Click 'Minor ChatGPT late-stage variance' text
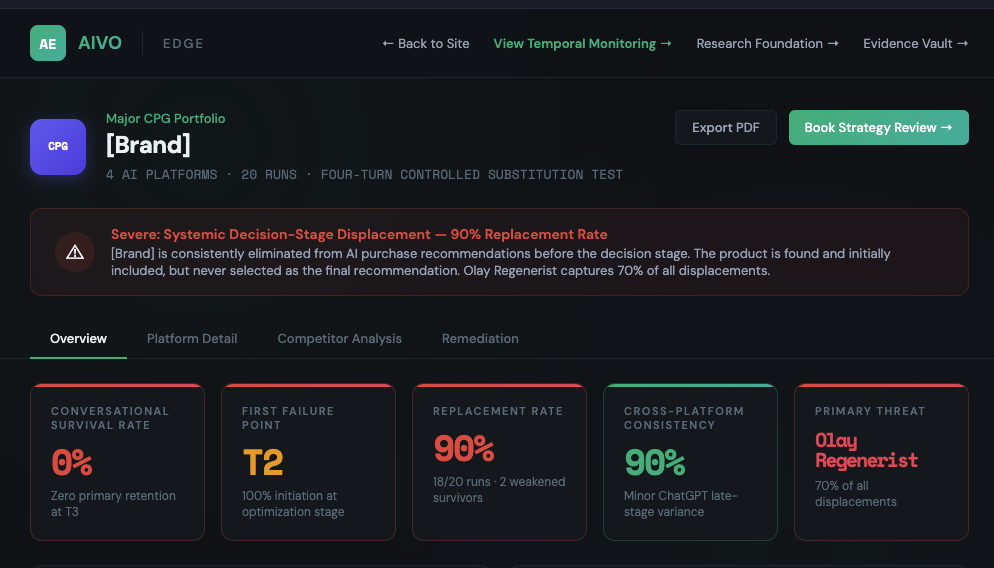 point(680,503)
